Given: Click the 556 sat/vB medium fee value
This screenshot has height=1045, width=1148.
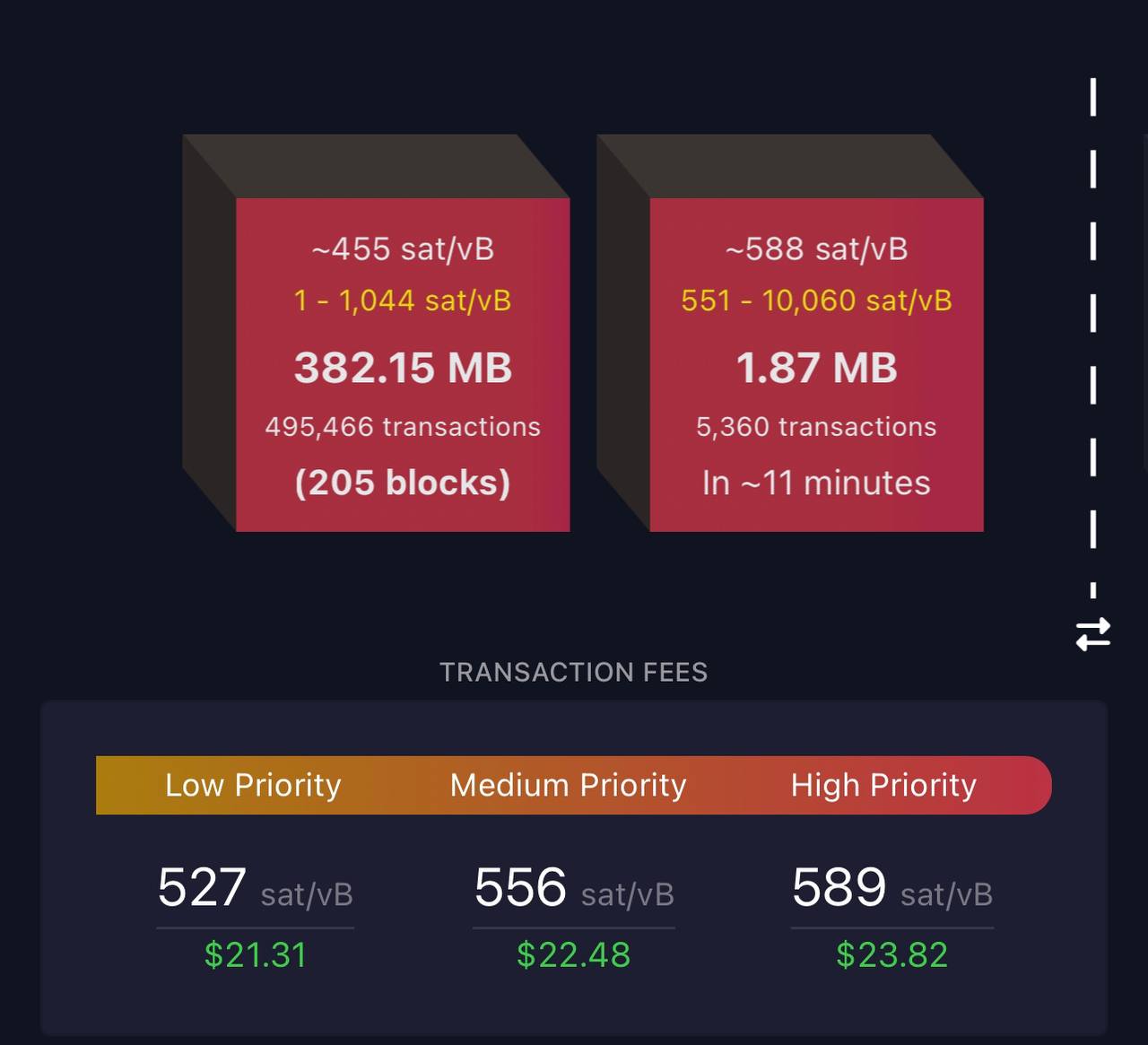Looking at the screenshot, I should pos(574,888).
